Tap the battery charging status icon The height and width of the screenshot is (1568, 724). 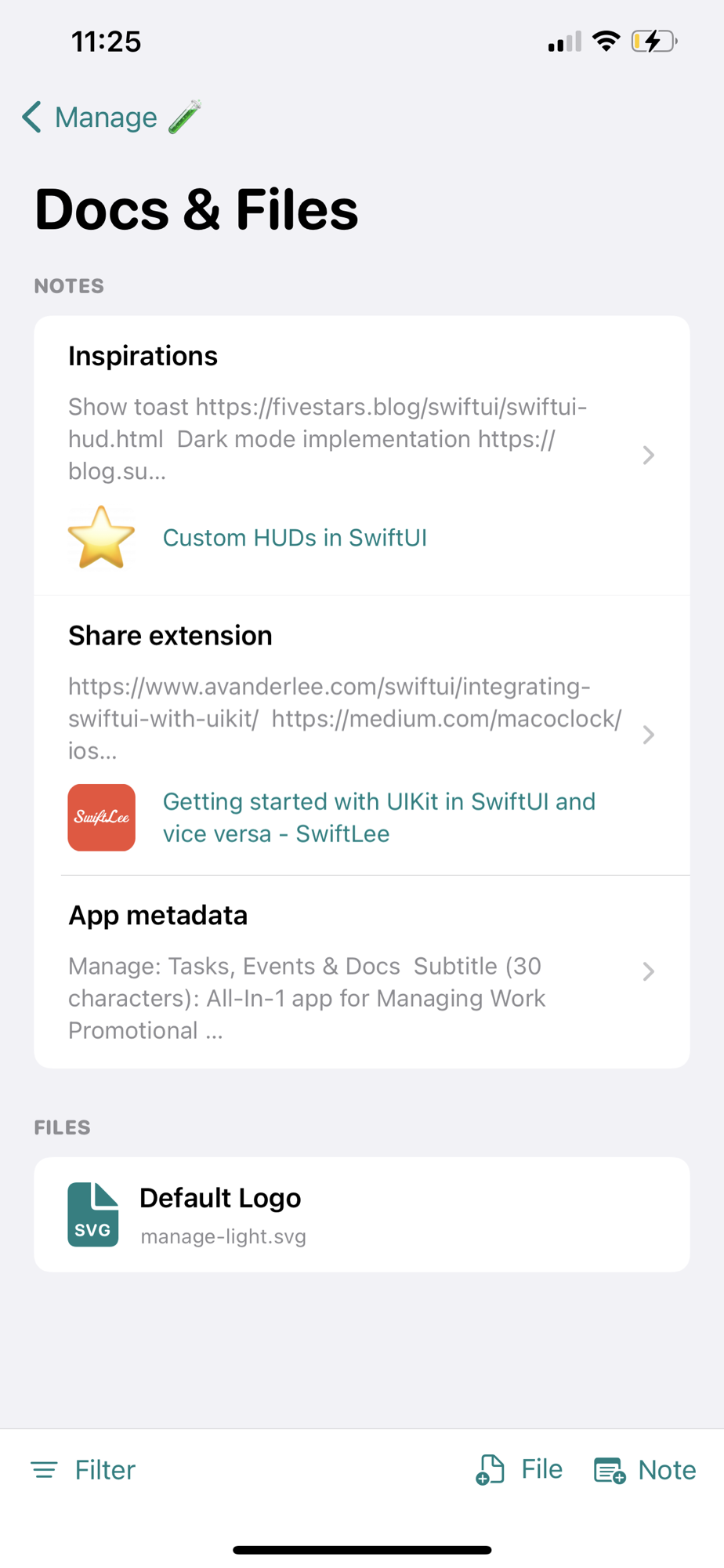653,42
